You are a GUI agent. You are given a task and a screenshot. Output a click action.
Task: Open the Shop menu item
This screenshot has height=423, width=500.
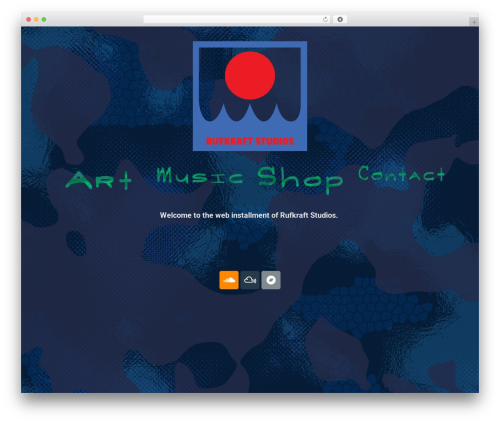tap(300, 180)
